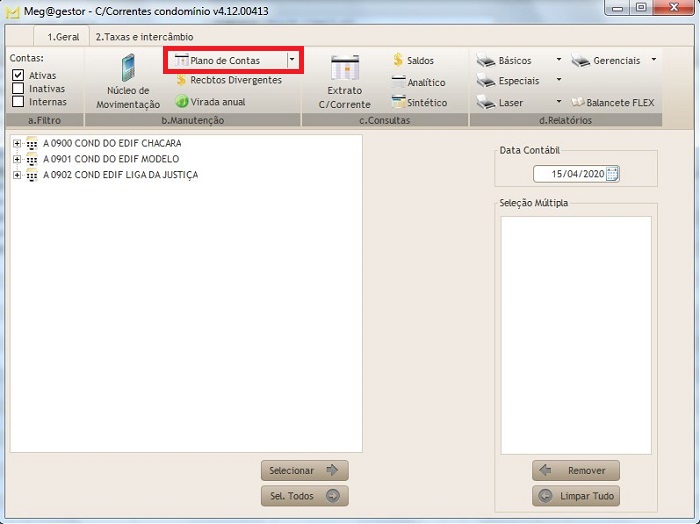Click the Limpar Tudo button

[576, 496]
